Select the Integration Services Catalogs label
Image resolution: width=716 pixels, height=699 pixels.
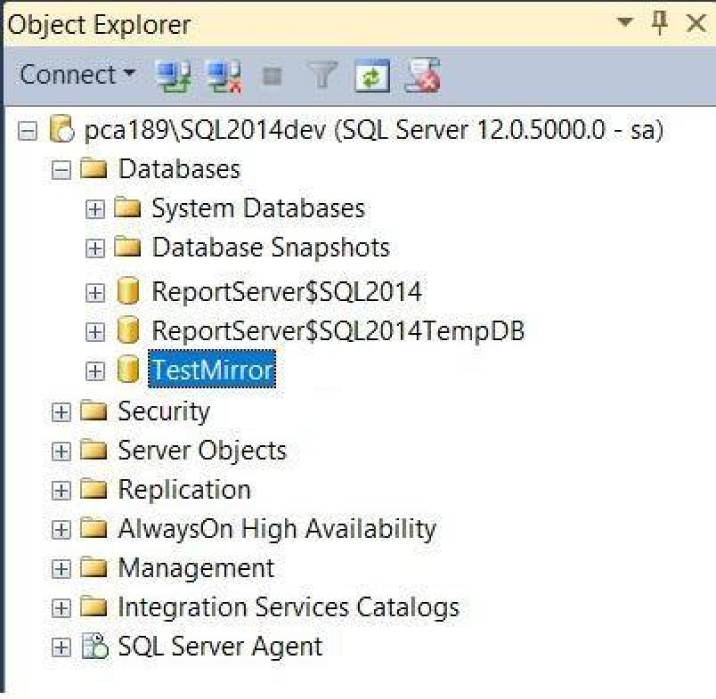tap(289, 608)
